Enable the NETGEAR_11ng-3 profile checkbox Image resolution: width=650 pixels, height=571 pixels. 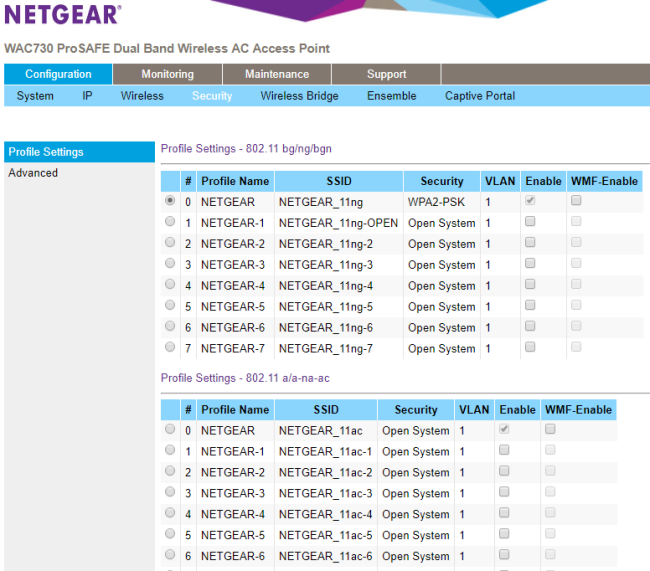tap(530, 263)
